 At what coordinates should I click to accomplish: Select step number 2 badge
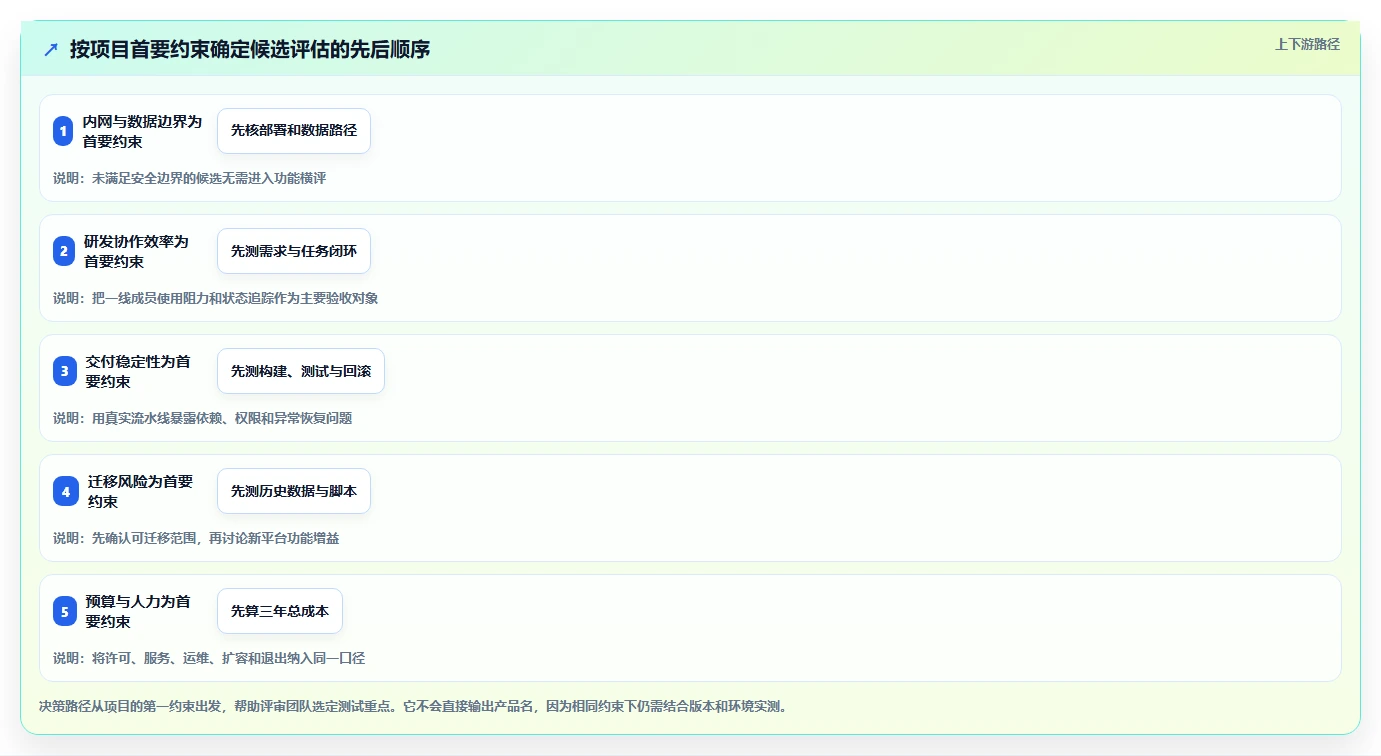pyautogui.click(x=63, y=251)
